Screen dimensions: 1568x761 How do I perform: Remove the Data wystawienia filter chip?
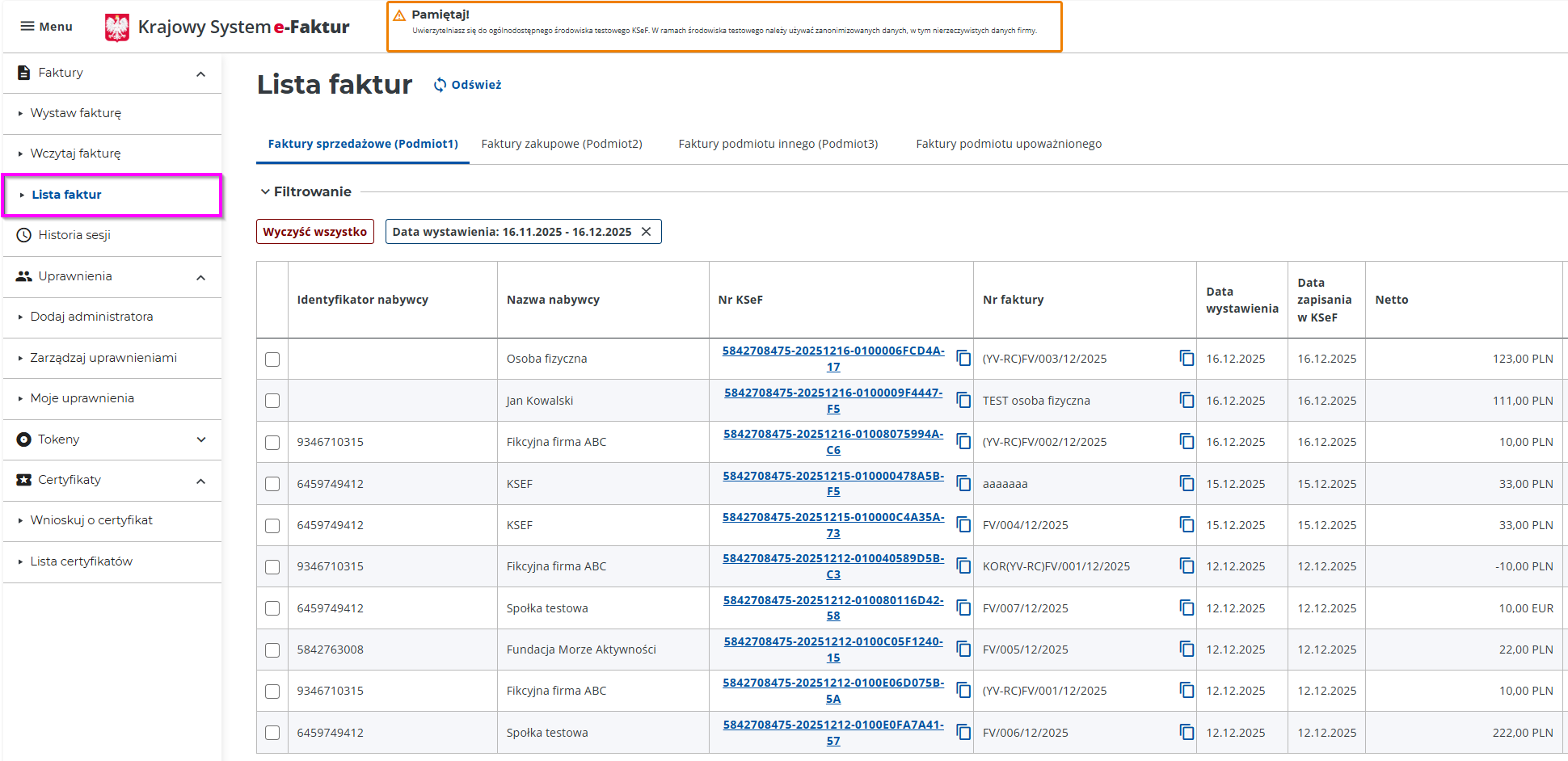(647, 232)
